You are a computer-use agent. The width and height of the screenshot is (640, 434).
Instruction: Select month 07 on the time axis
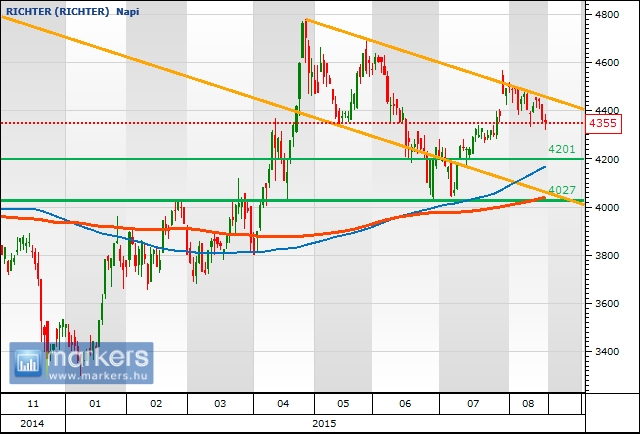[x=473, y=404]
